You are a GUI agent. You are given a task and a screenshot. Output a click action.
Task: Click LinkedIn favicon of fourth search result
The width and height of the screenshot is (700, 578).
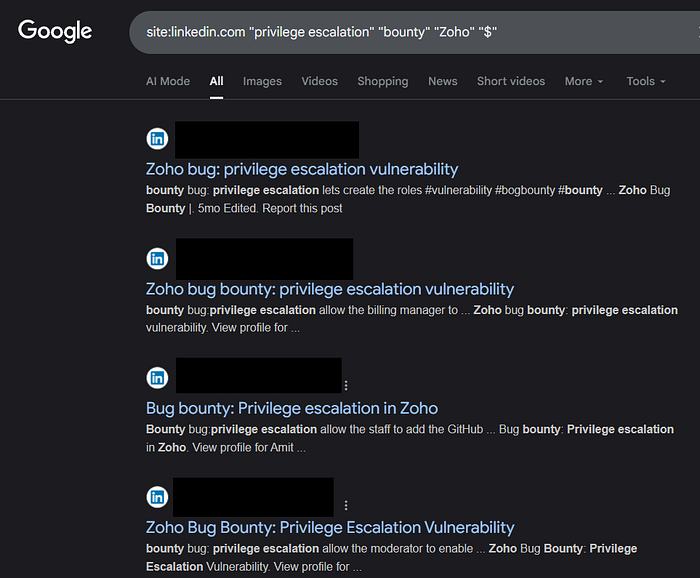(x=157, y=497)
